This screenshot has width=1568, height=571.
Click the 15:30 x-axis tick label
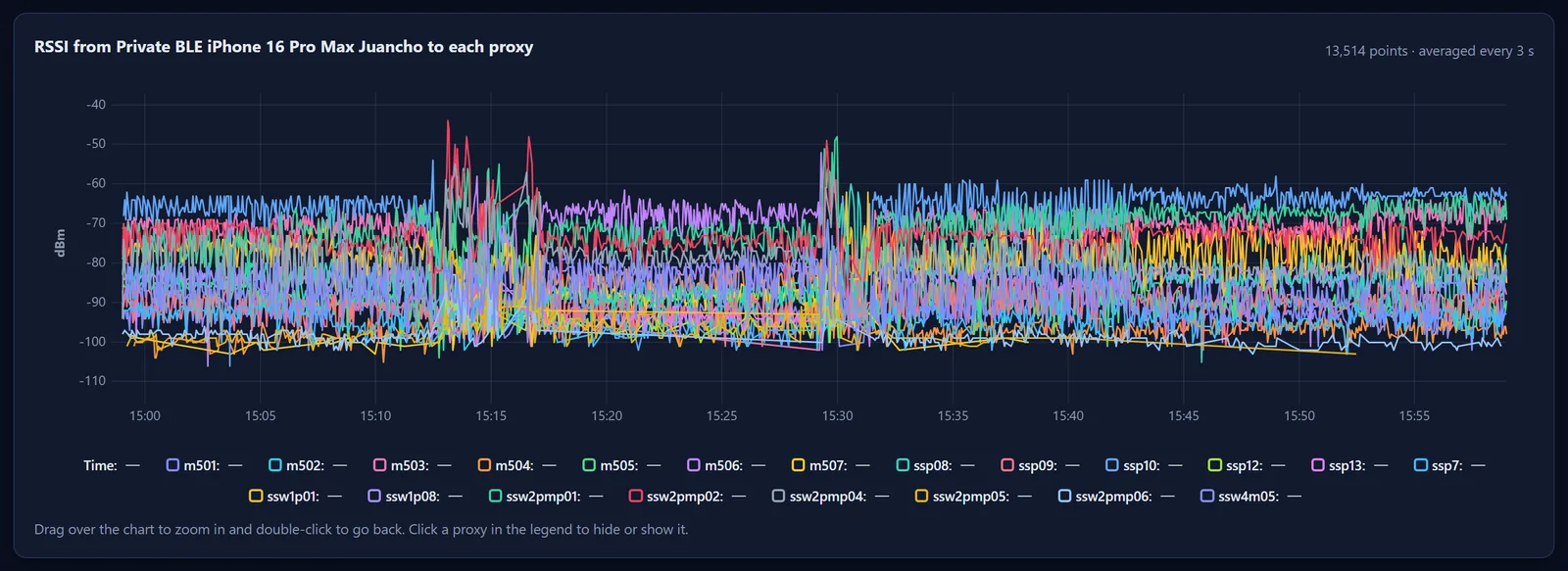point(837,416)
